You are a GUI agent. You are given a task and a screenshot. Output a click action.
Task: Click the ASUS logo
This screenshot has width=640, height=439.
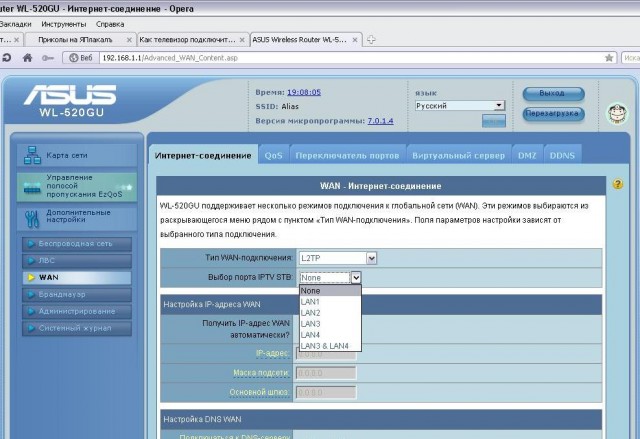(70, 95)
